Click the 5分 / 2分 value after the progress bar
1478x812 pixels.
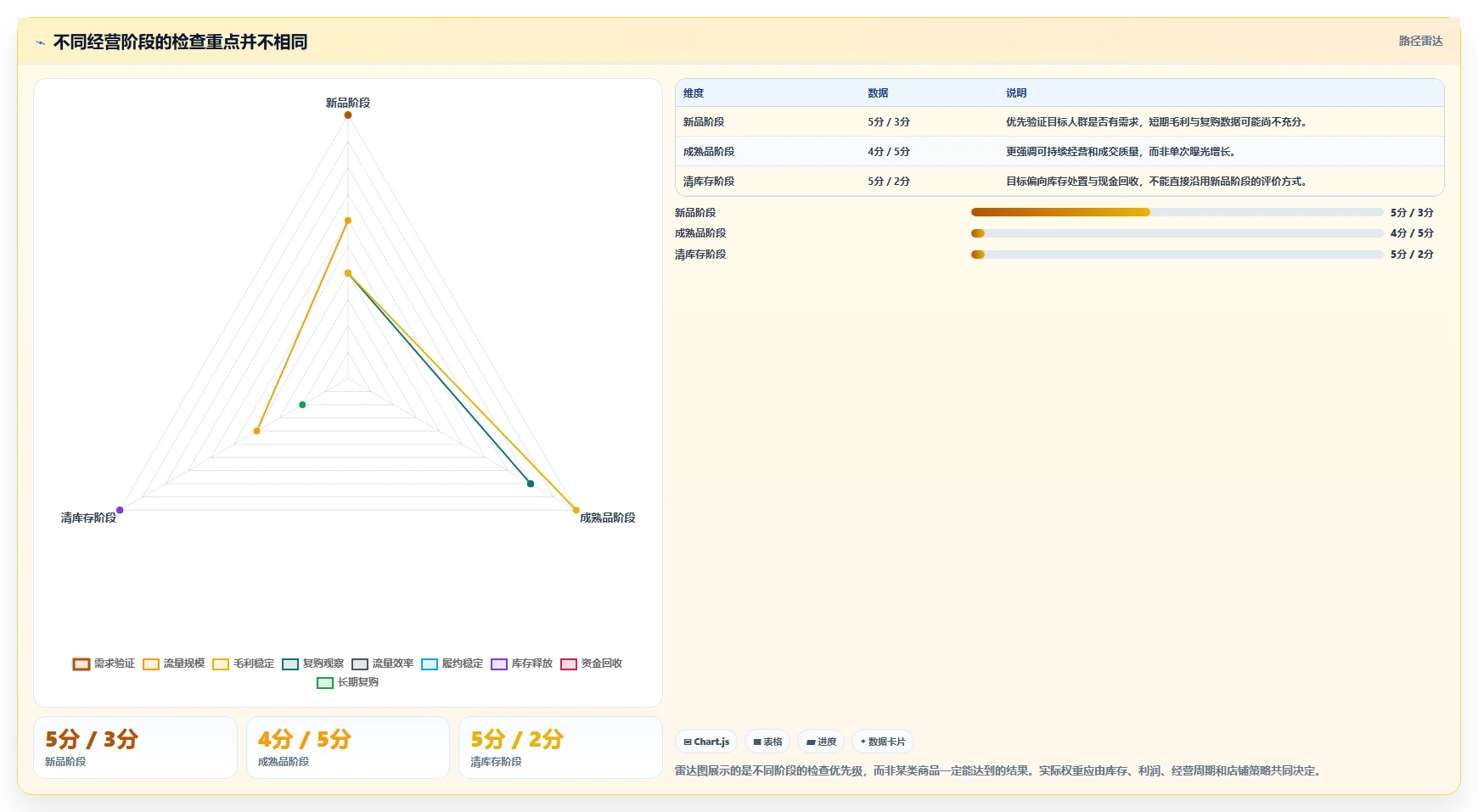click(1412, 255)
